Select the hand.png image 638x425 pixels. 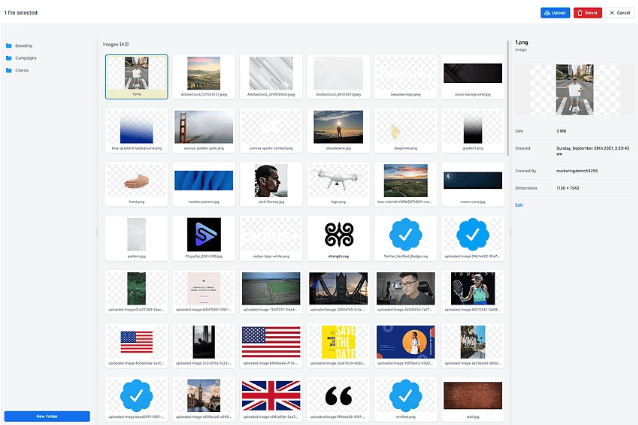coord(136,181)
